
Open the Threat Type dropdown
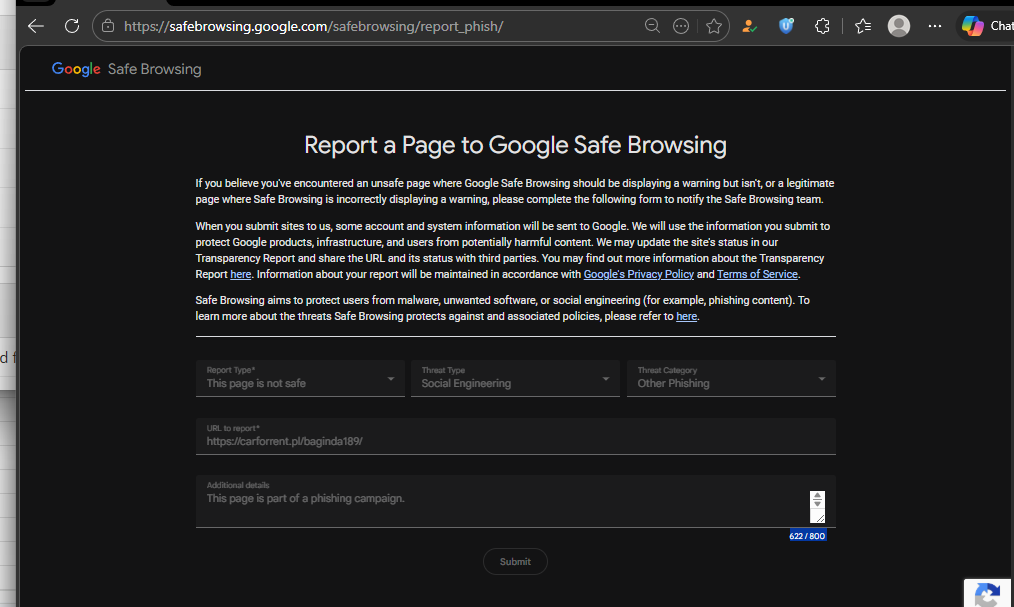coord(515,378)
